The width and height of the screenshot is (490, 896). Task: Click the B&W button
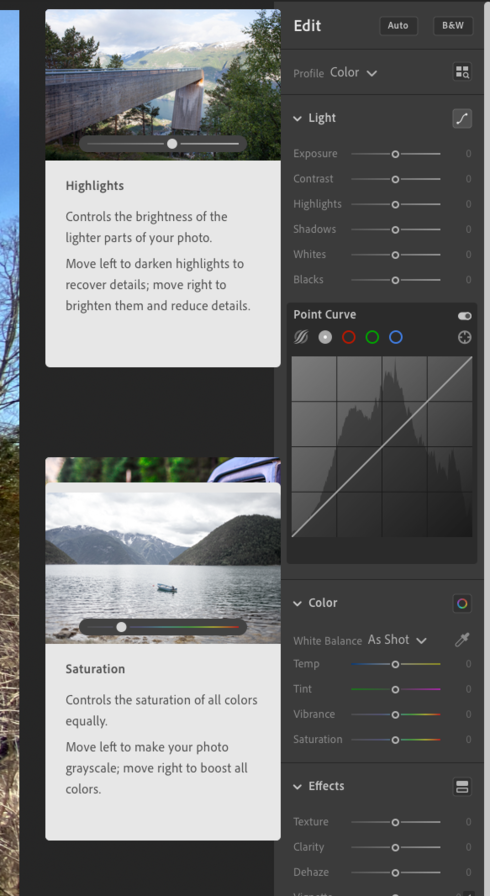click(453, 26)
